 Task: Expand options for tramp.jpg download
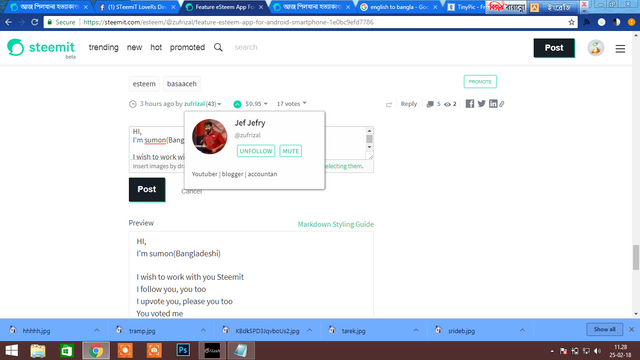(203, 330)
